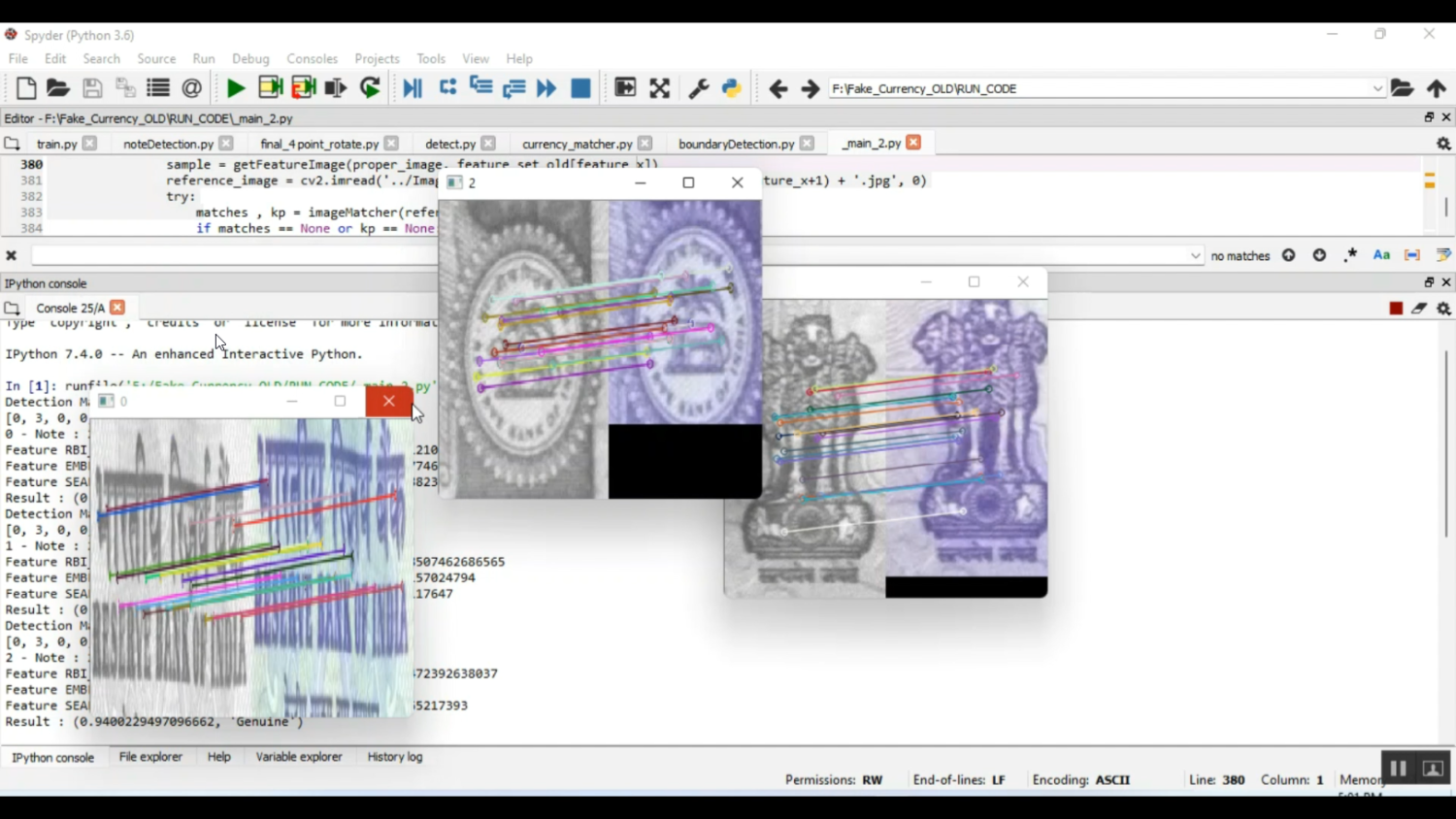
Task: Click the blue Stop debugging square
Action: (x=580, y=88)
